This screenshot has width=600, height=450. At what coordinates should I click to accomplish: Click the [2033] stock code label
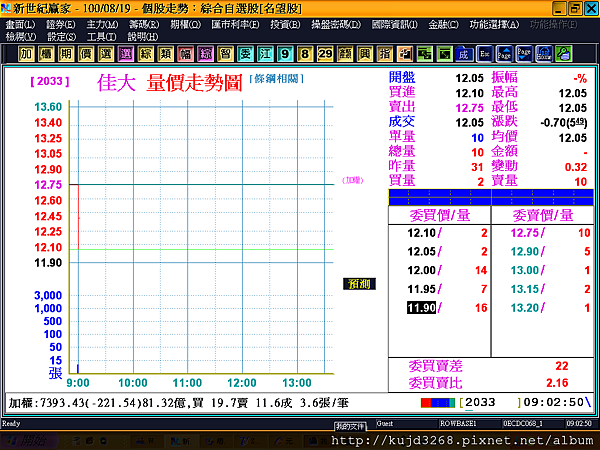coord(50,81)
